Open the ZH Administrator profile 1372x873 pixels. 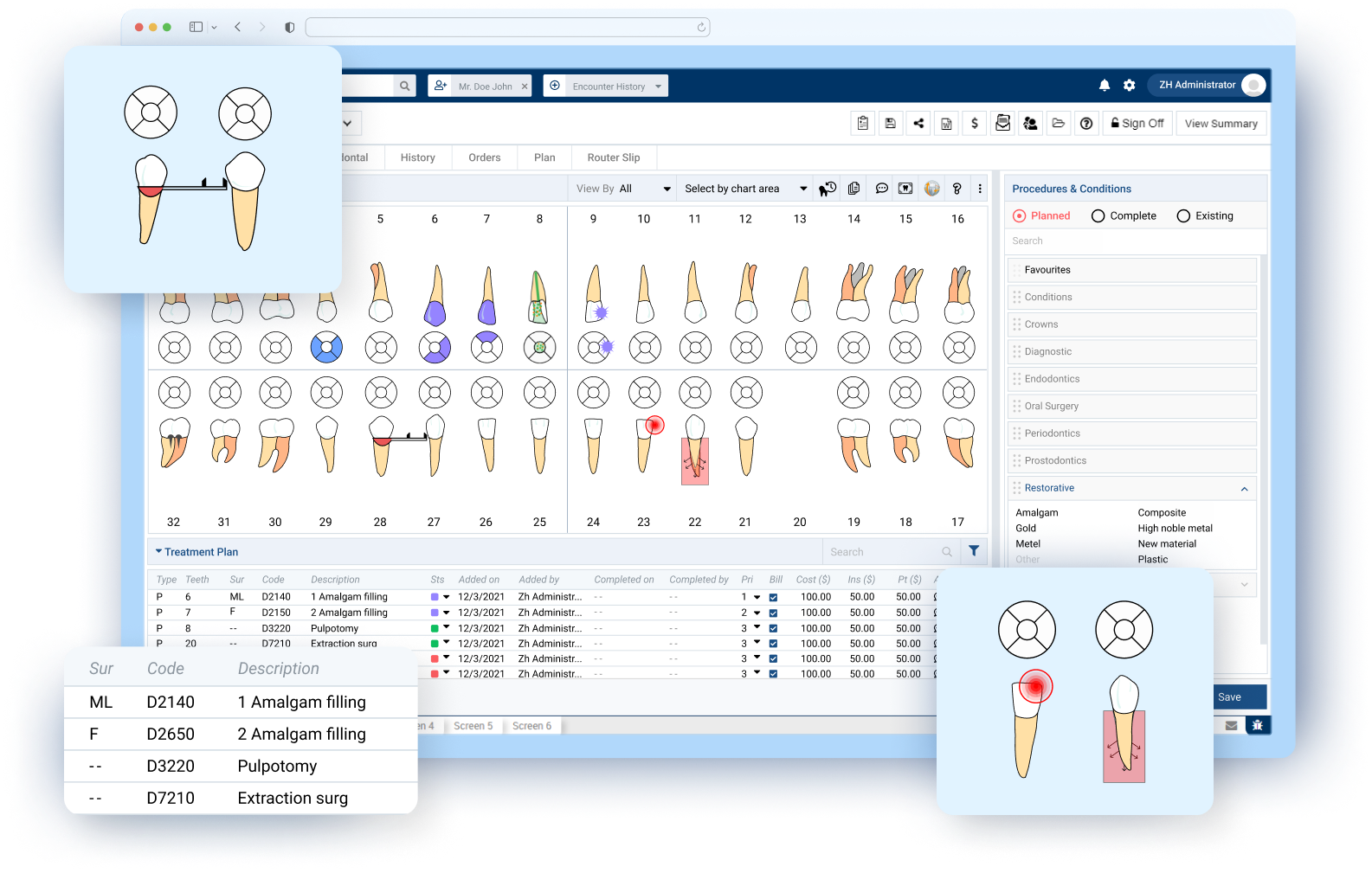click(x=1208, y=85)
